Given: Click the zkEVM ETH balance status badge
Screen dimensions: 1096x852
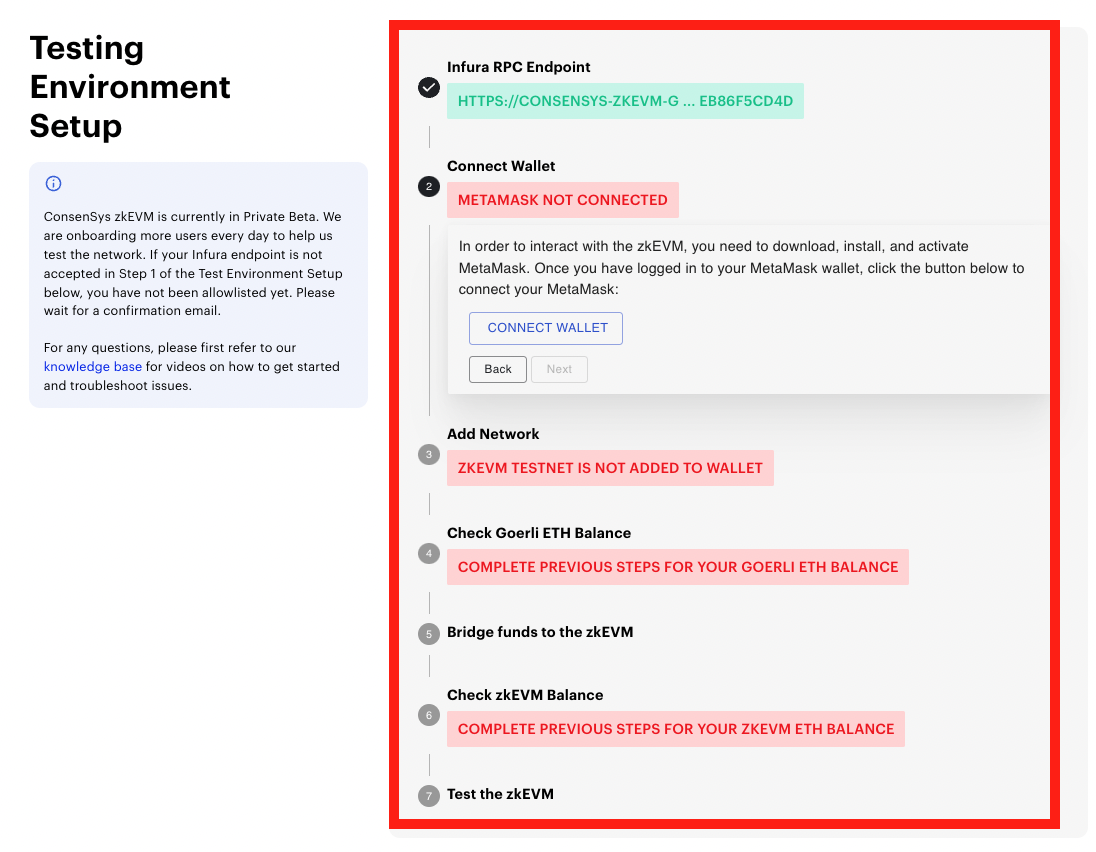Looking at the screenshot, I should click(x=676, y=729).
